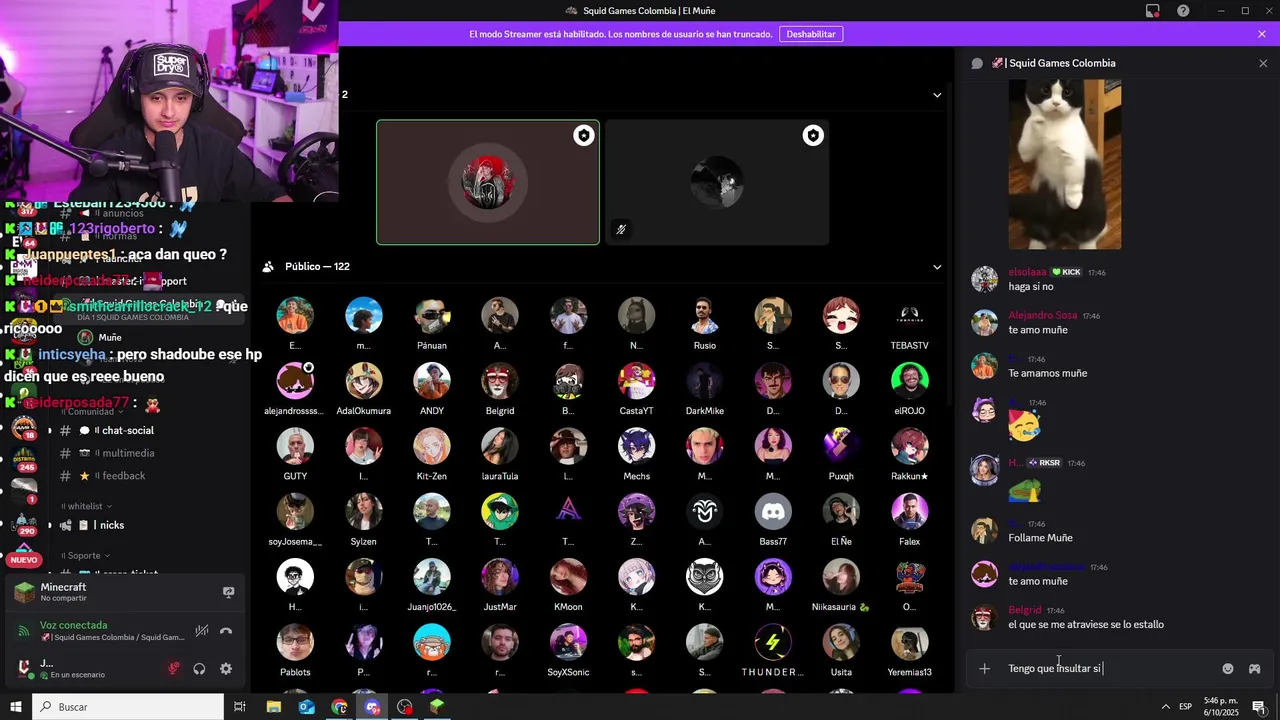Select the red-haired speaker tile
The image size is (1280, 720).
pyautogui.click(x=488, y=182)
